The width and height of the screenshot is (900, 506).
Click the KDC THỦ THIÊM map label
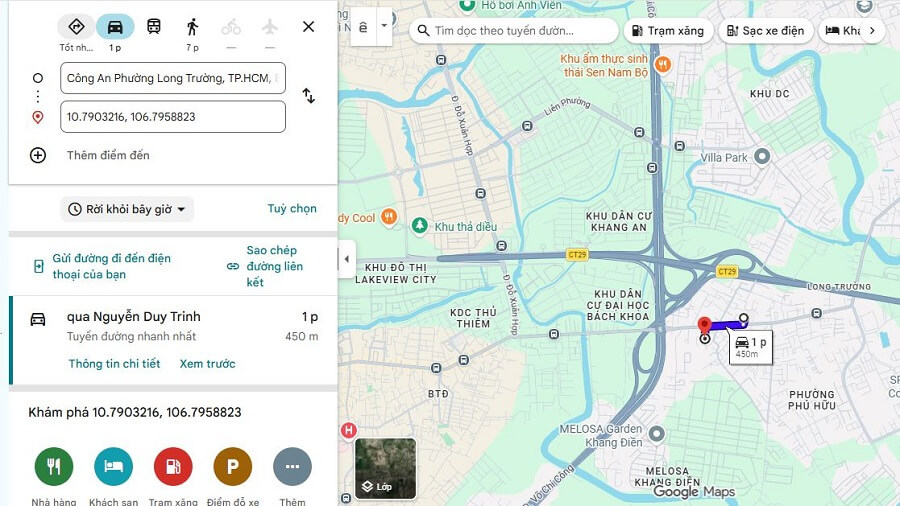[x=473, y=318]
